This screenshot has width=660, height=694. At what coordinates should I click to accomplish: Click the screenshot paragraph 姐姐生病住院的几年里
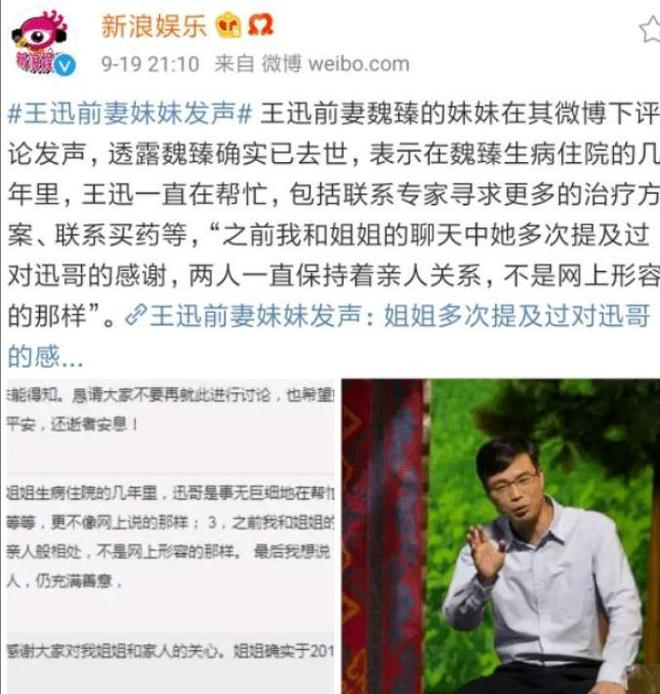[x=170, y=537]
